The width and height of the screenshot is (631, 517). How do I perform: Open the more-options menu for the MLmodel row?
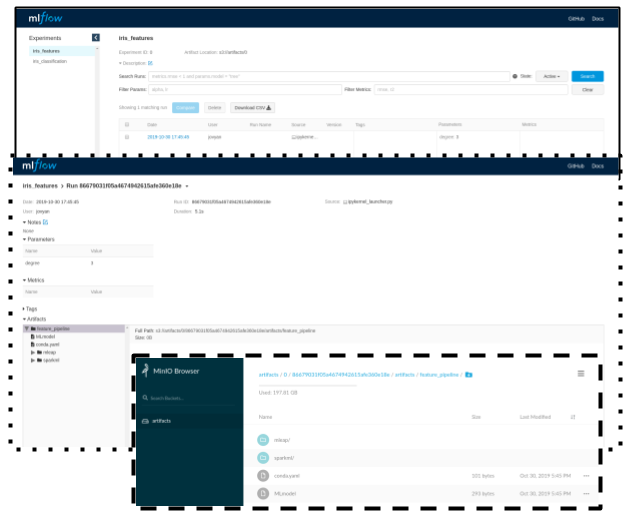(x=586, y=493)
